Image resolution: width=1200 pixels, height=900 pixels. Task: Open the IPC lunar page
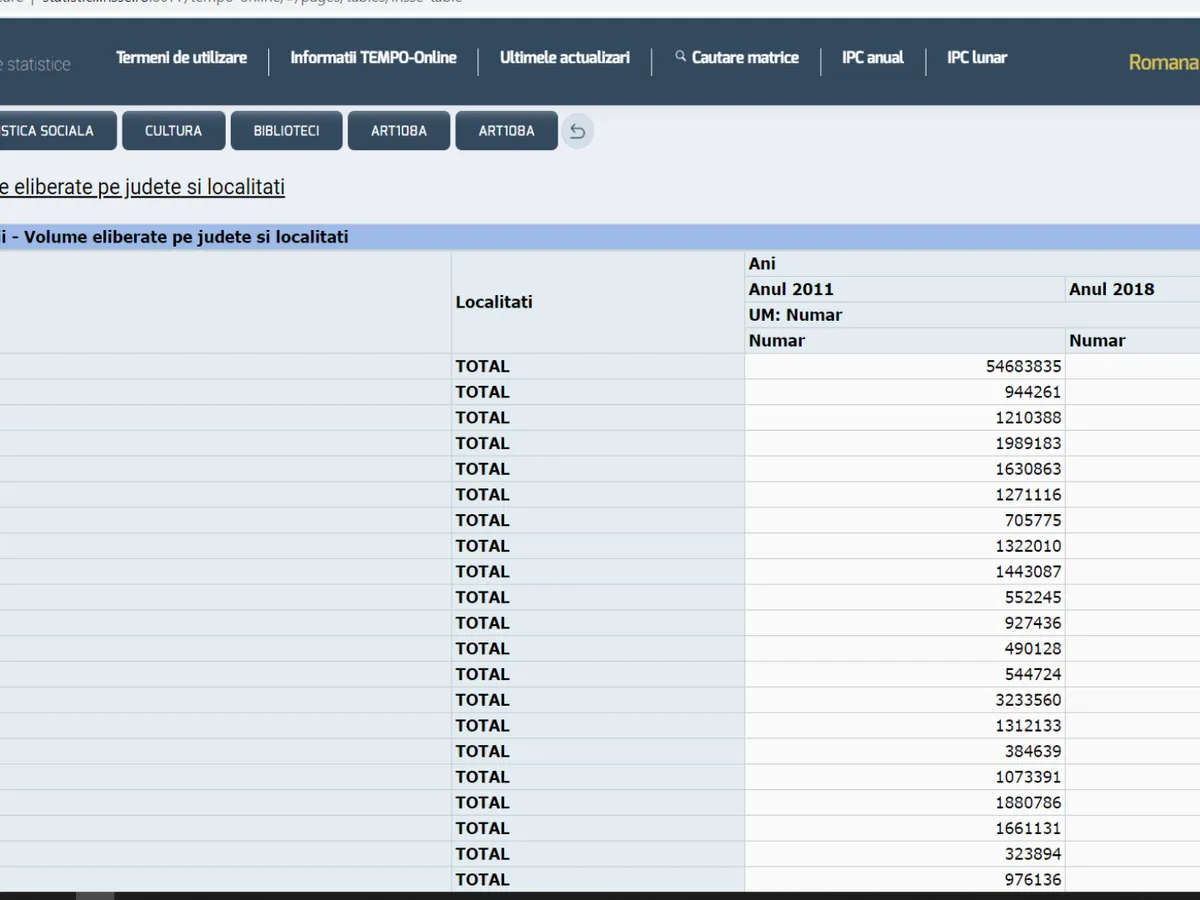(977, 58)
